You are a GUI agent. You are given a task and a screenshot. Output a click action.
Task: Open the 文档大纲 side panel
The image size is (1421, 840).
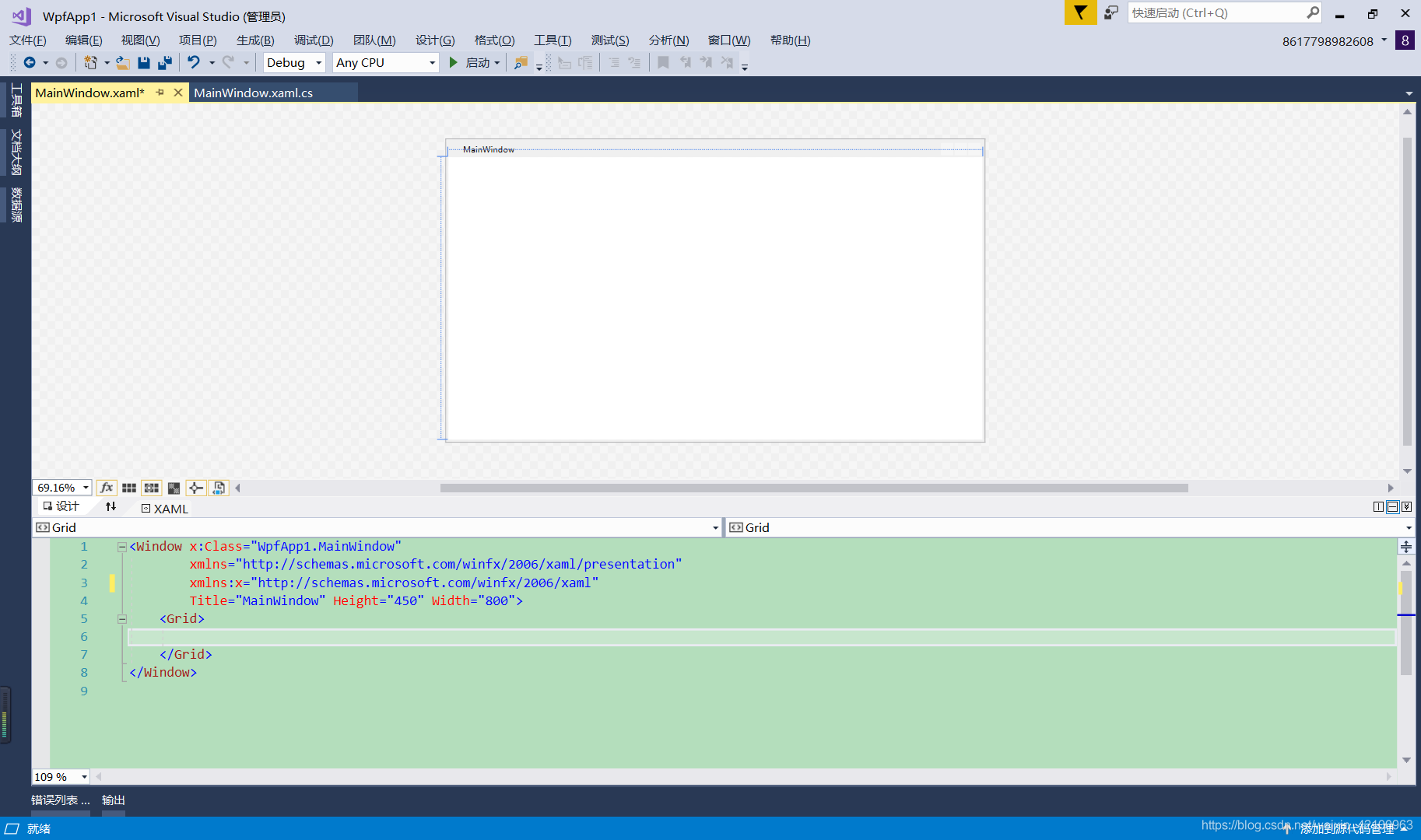tap(16, 152)
